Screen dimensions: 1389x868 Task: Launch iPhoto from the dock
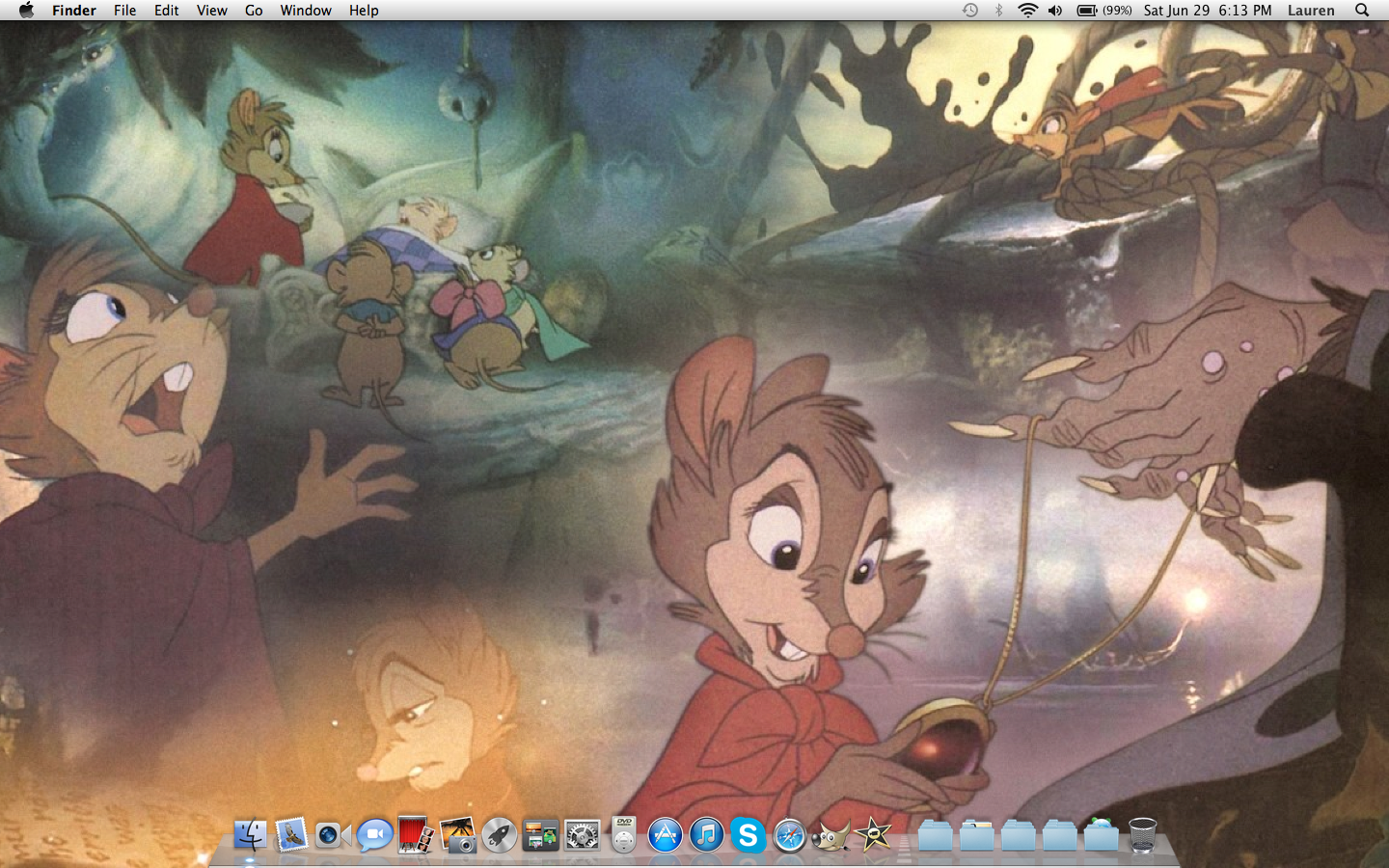[x=457, y=834]
